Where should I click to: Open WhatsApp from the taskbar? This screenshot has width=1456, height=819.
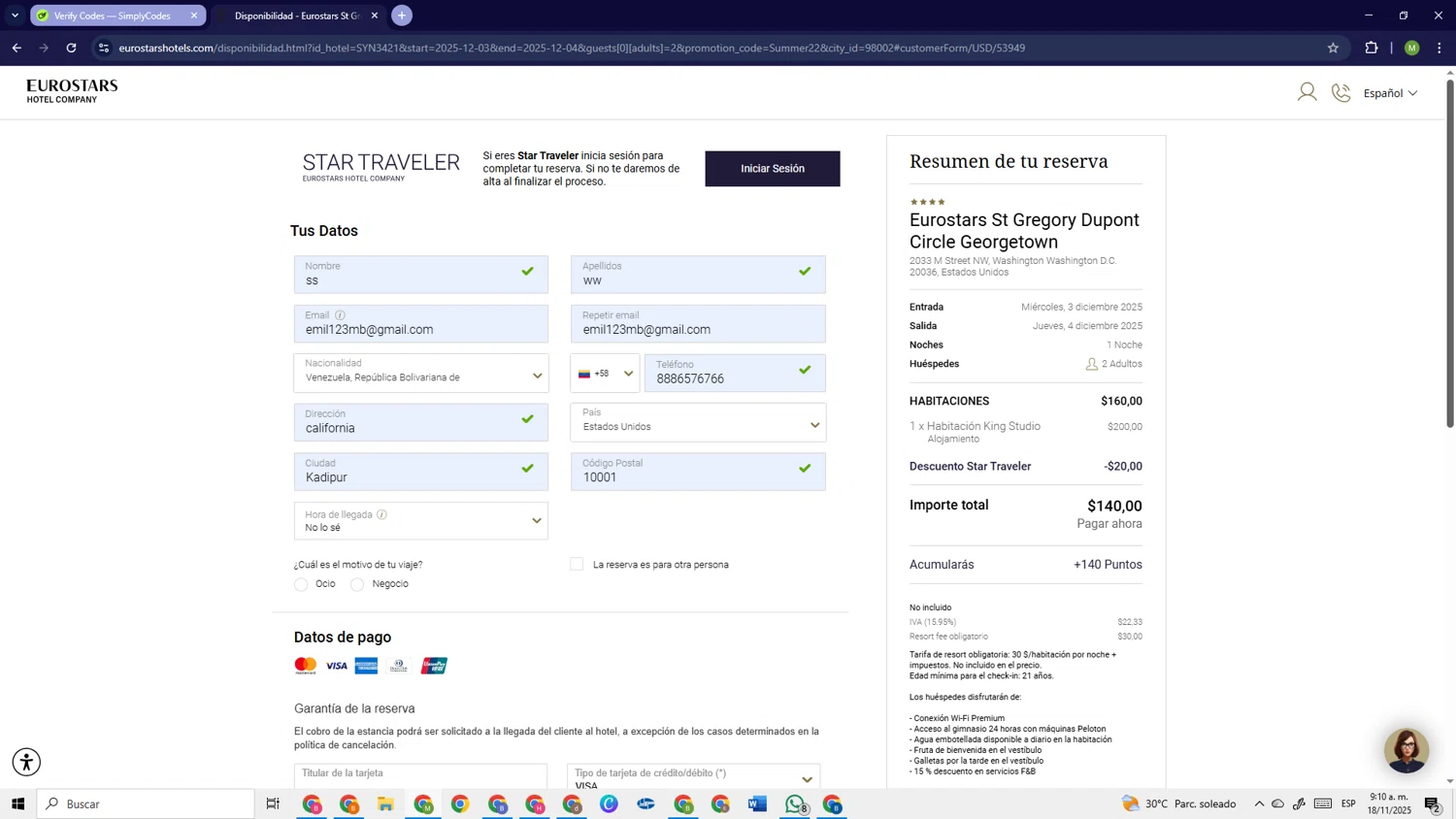795,803
